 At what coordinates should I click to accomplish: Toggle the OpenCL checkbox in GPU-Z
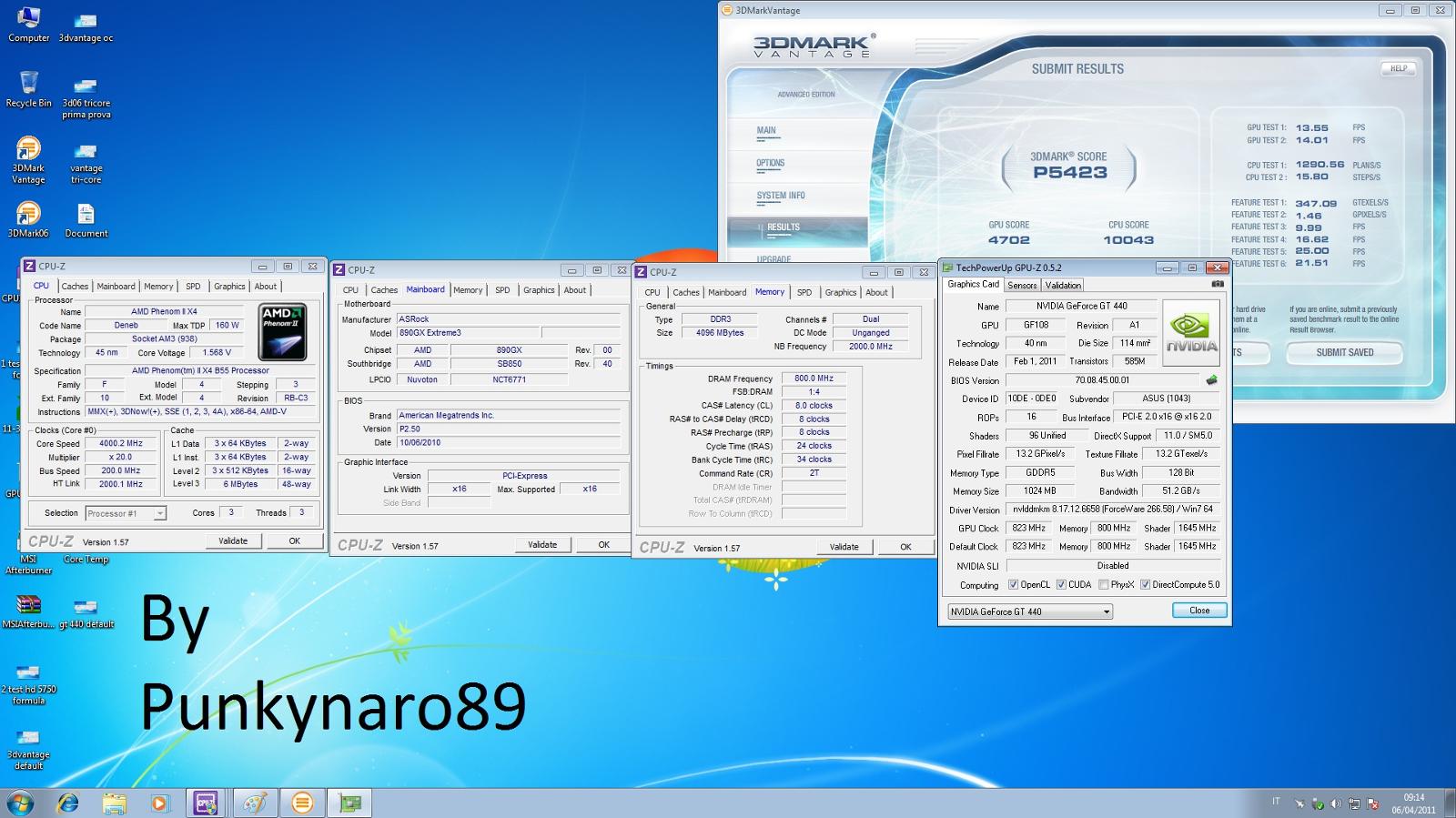coord(1013,585)
